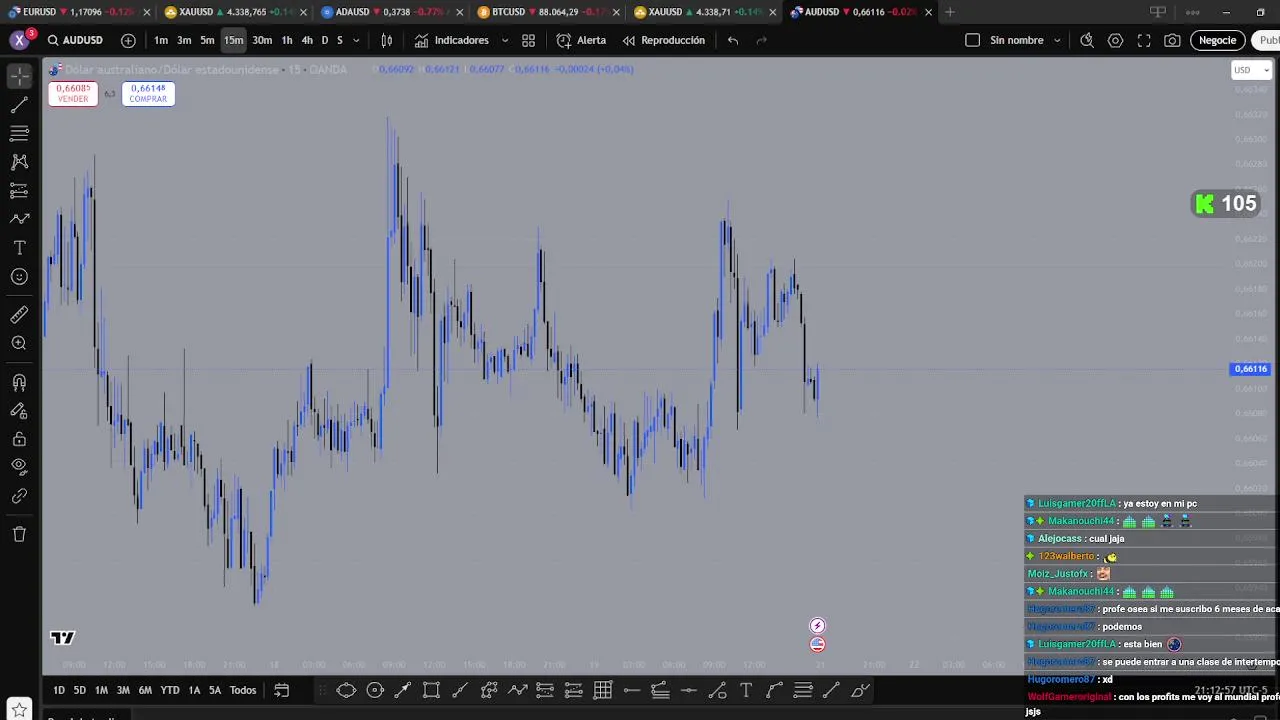The width and height of the screenshot is (1280, 720).
Task: Select the Todos date range
Action: click(x=243, y=690)
